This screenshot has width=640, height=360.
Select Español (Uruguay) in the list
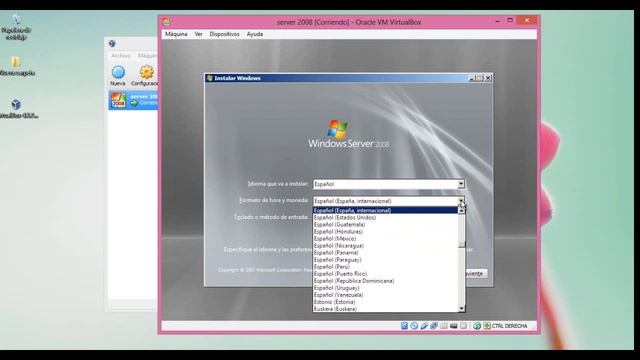pyautogui.click(x=385, y=288)
